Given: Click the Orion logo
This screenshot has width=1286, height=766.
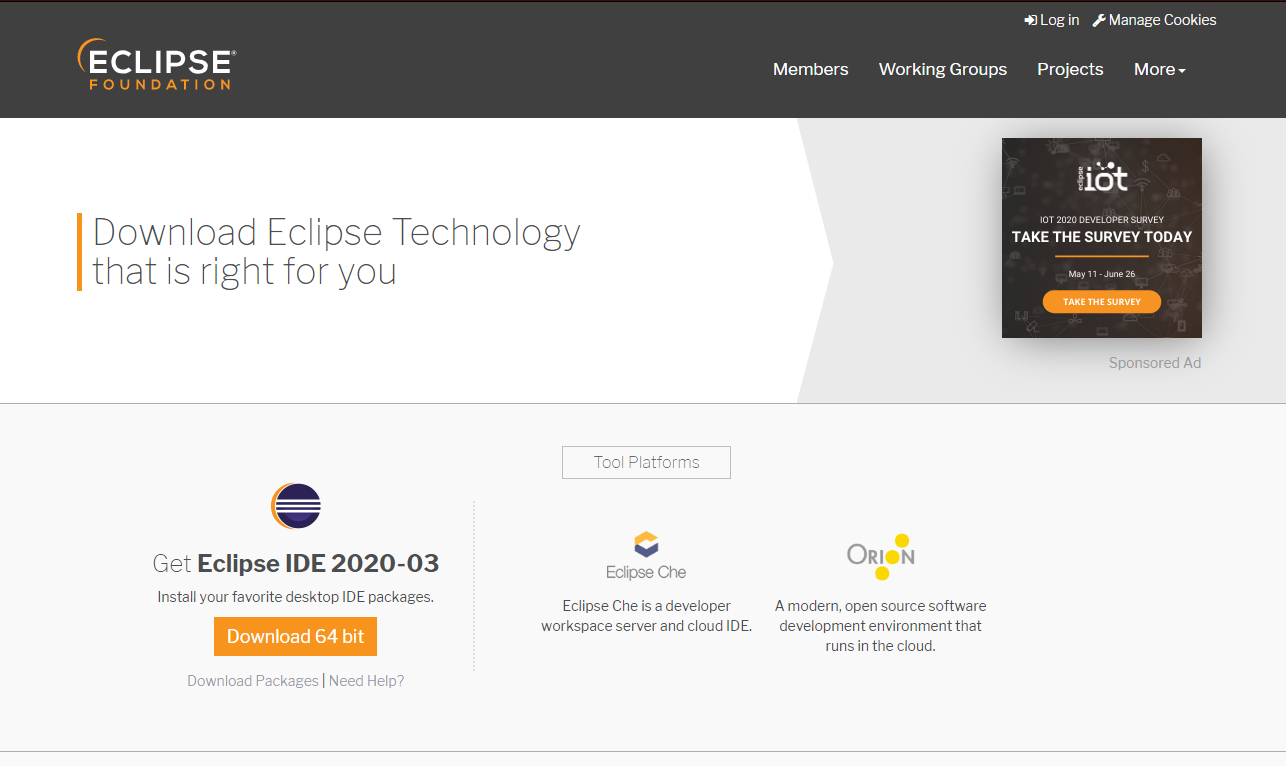Looking at the screenshot, I should click(881, 556).
